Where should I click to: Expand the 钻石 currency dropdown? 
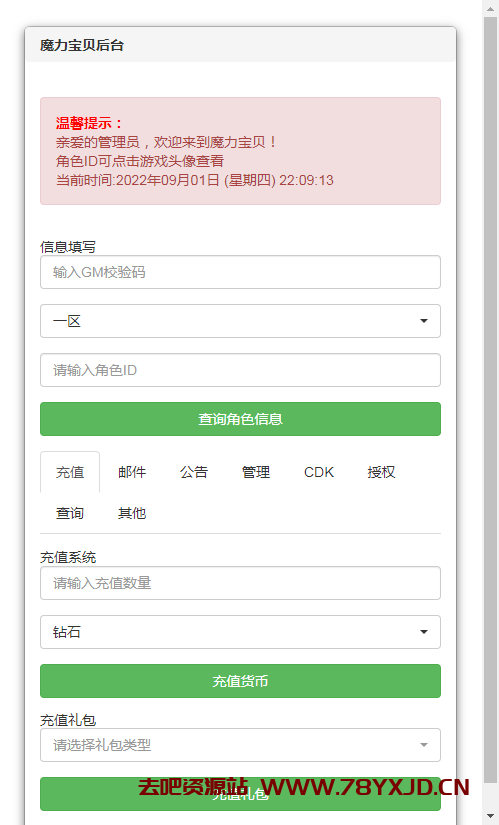(240, 632)
